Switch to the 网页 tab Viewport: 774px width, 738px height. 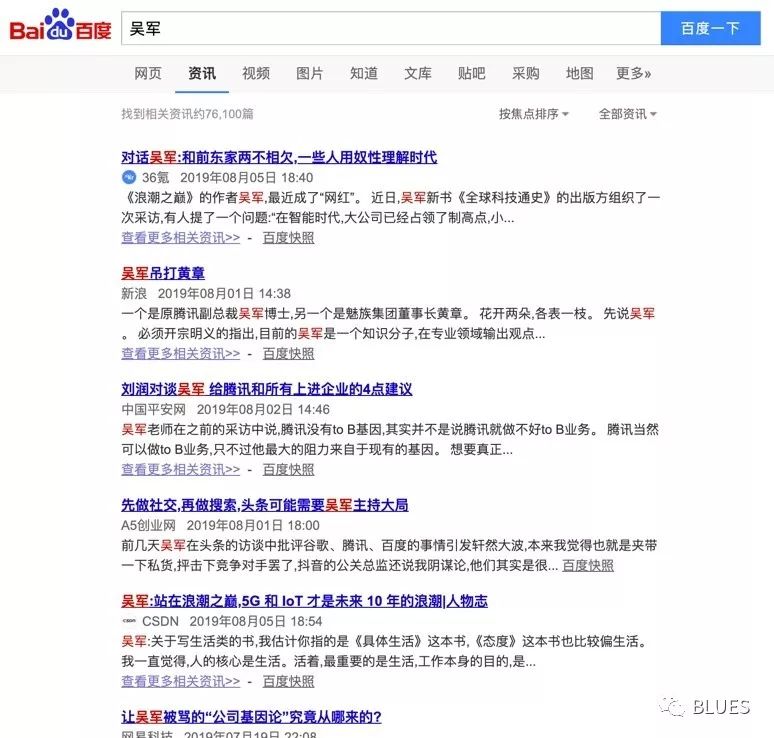pyautogui.click(x=148, y=74)
